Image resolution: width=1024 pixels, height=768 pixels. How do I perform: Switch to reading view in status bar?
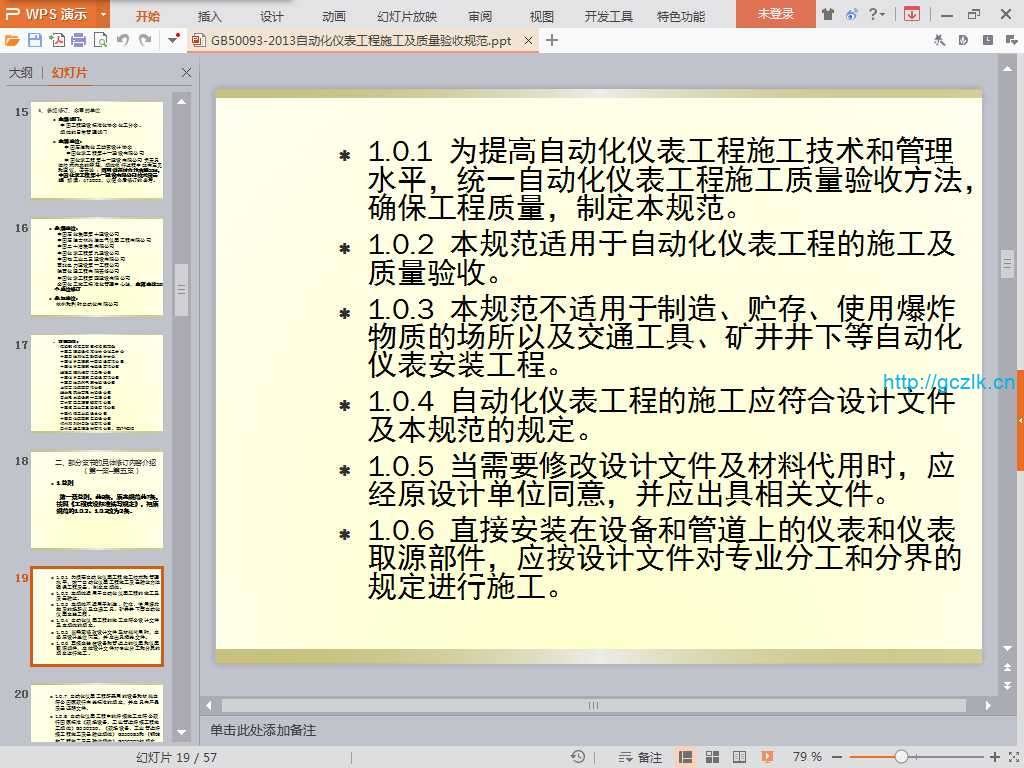[739, 757]
